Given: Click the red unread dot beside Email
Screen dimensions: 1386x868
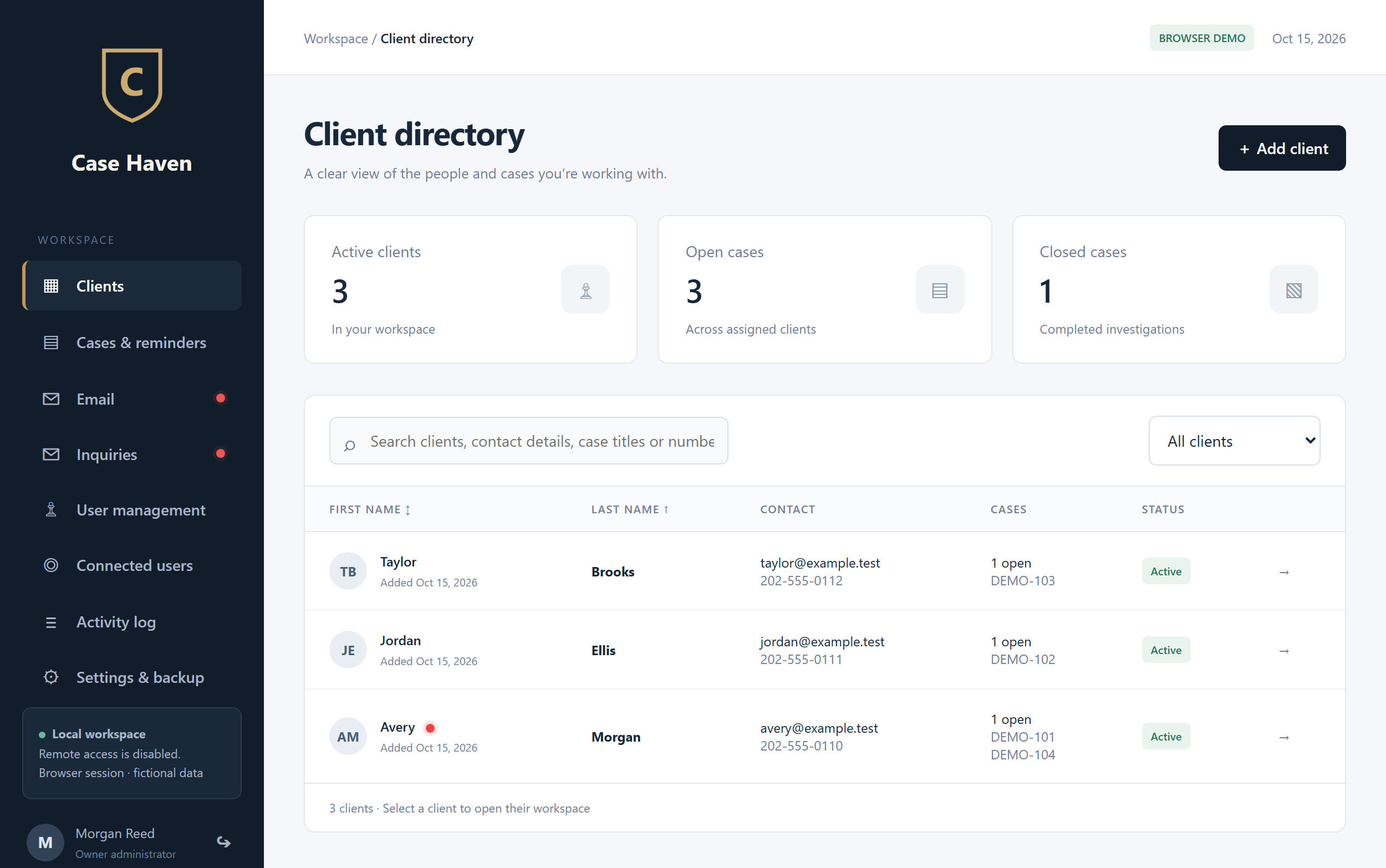Looking at the screenshot, I should 221,399.
